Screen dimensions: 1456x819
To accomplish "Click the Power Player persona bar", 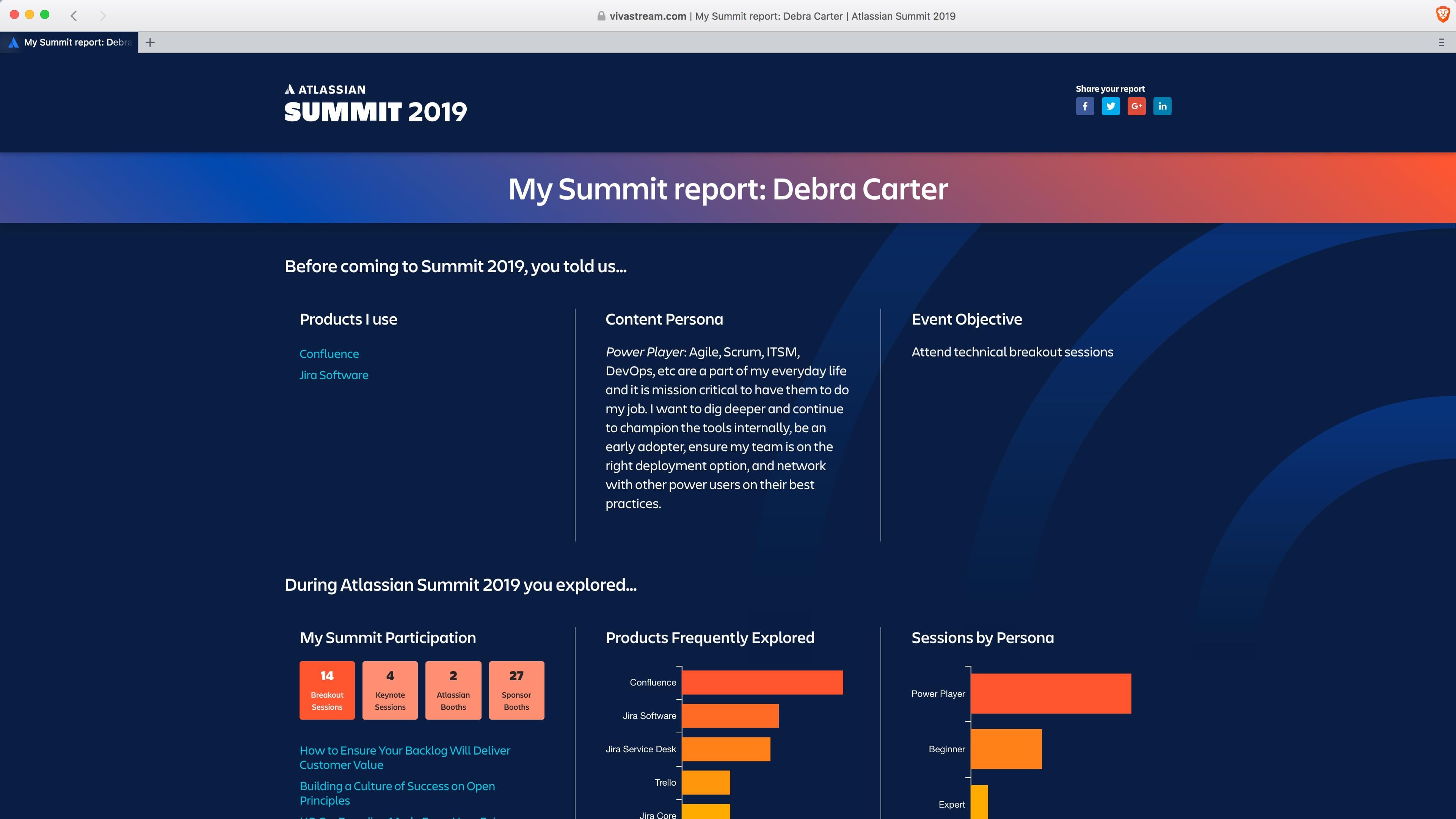I will (1051, 693).
